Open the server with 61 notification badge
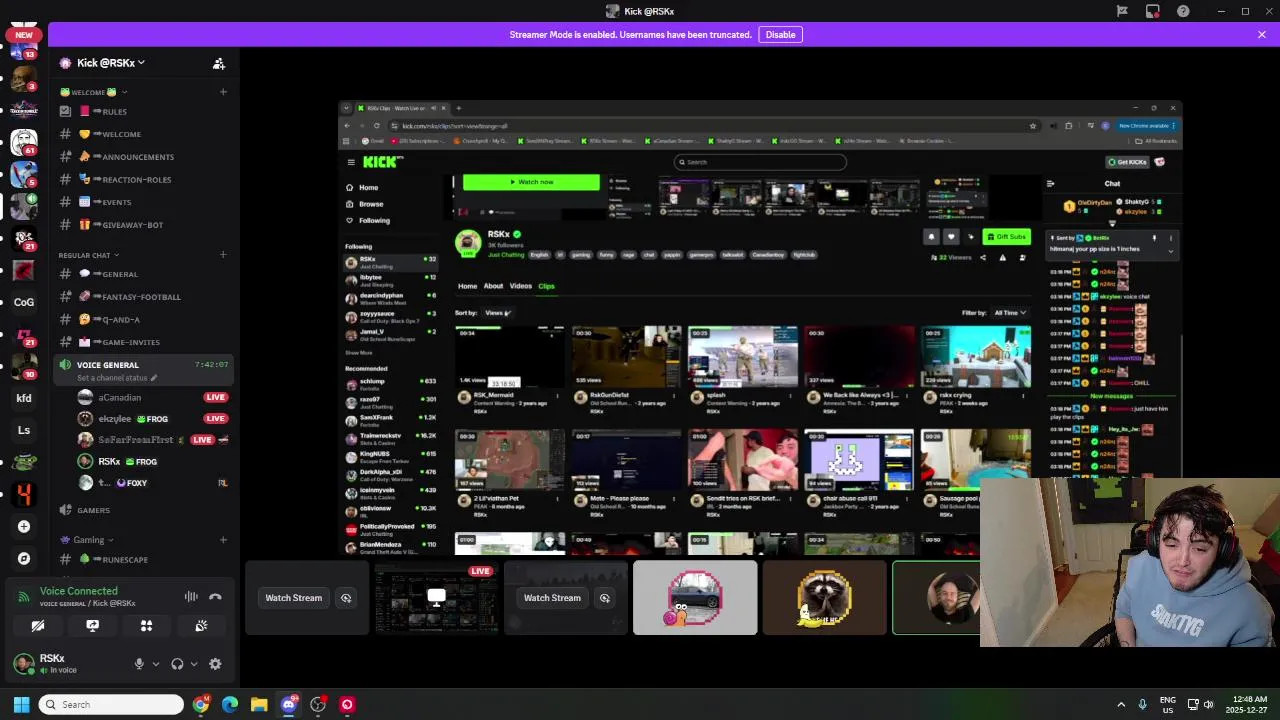 (x=24, y=142)
